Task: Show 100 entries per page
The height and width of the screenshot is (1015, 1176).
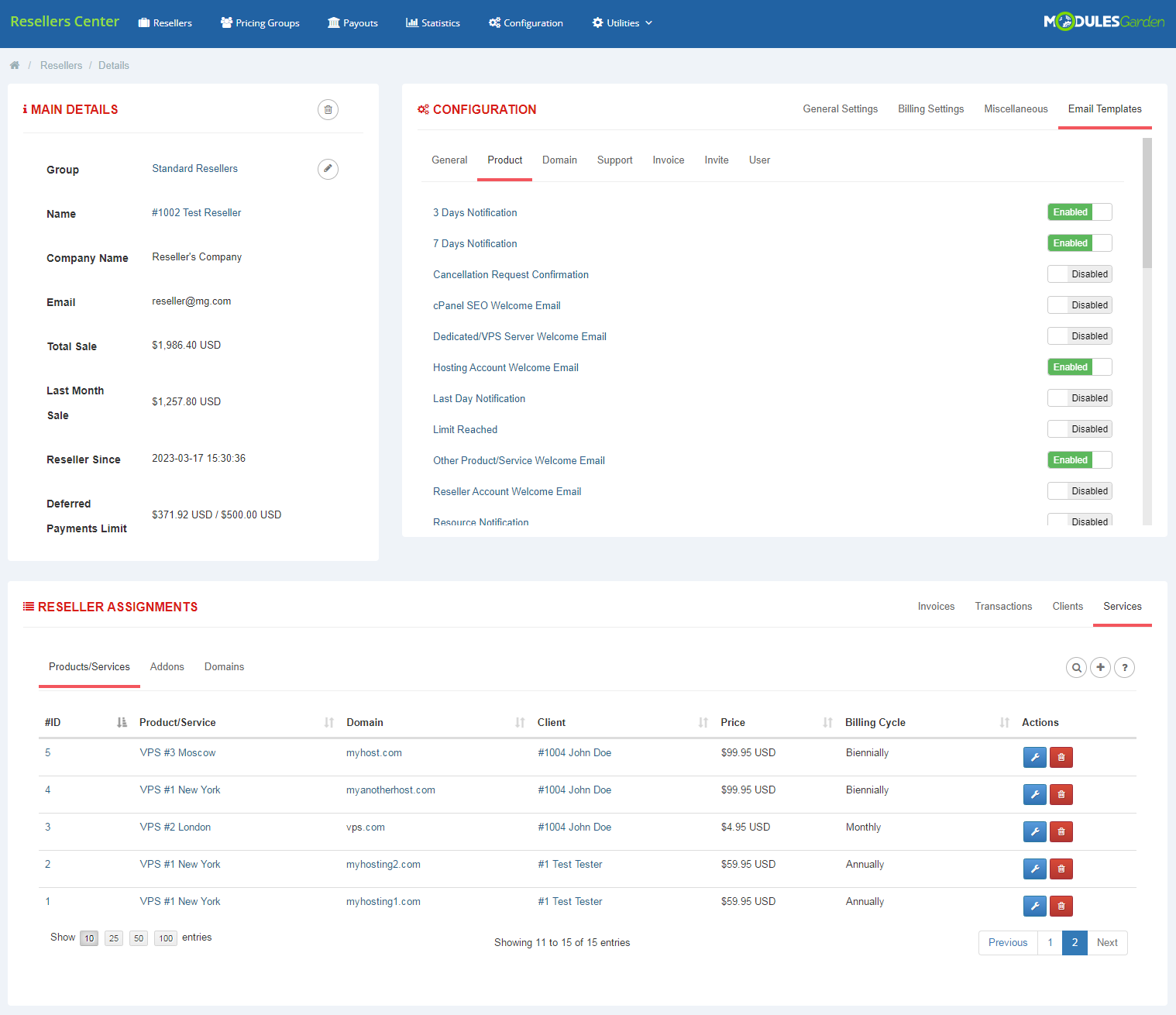Action: (165, 938)
